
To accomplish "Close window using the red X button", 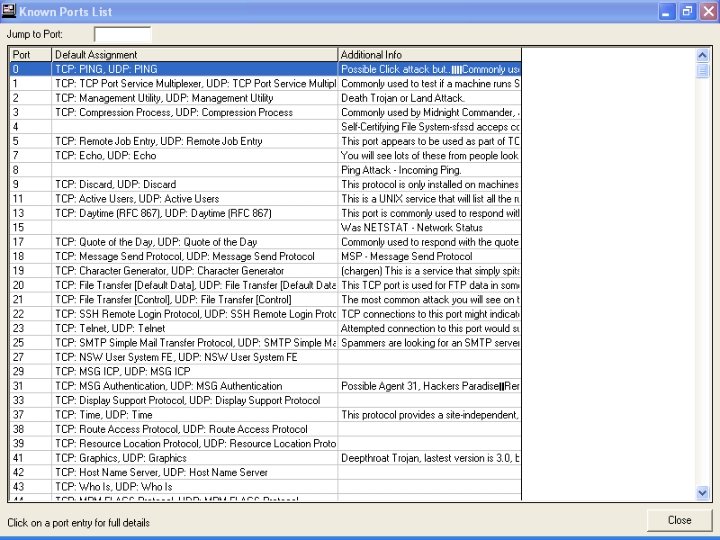I will (x=709, y=11).
